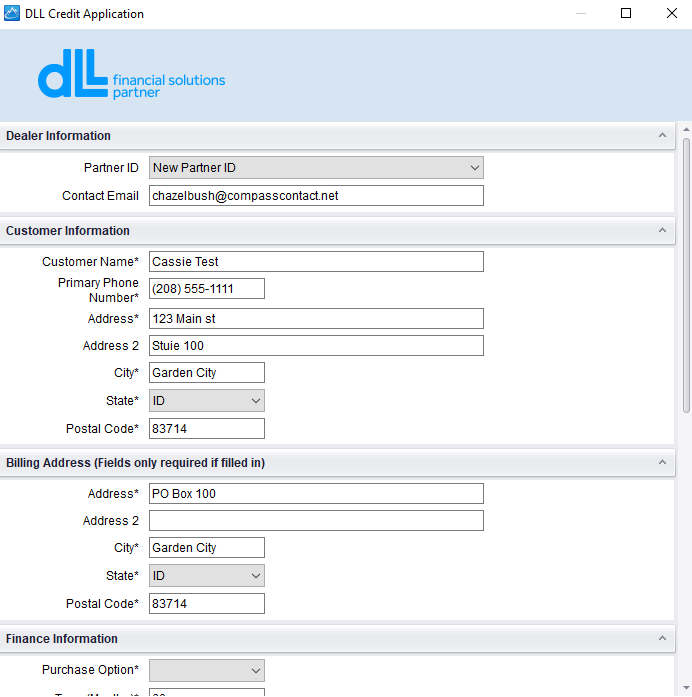Click the billing Postal Code field
The image size is (692, 697).
(x=207, y=604)
